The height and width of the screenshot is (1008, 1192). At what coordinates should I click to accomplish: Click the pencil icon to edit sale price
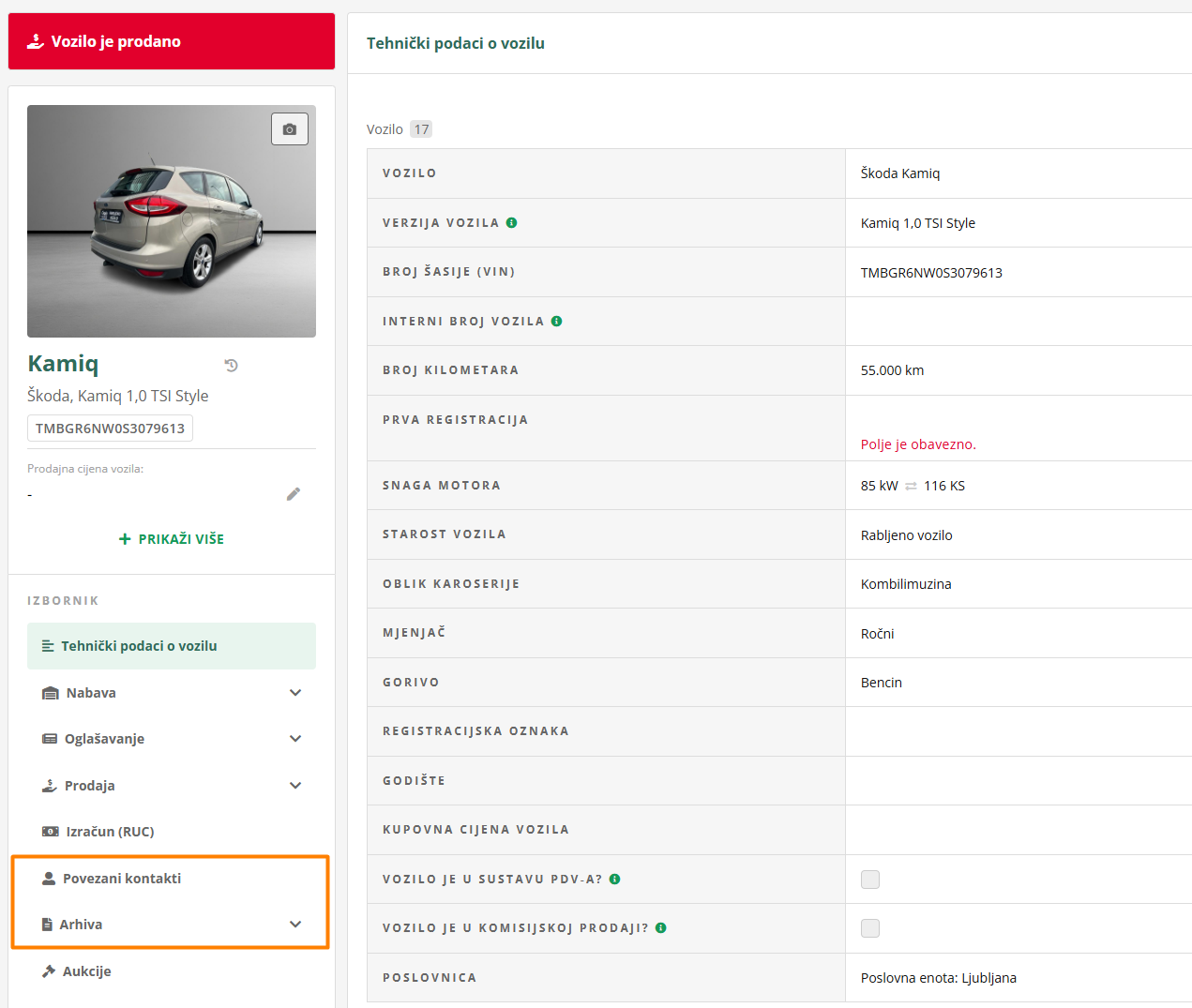[x=294, y=494]
